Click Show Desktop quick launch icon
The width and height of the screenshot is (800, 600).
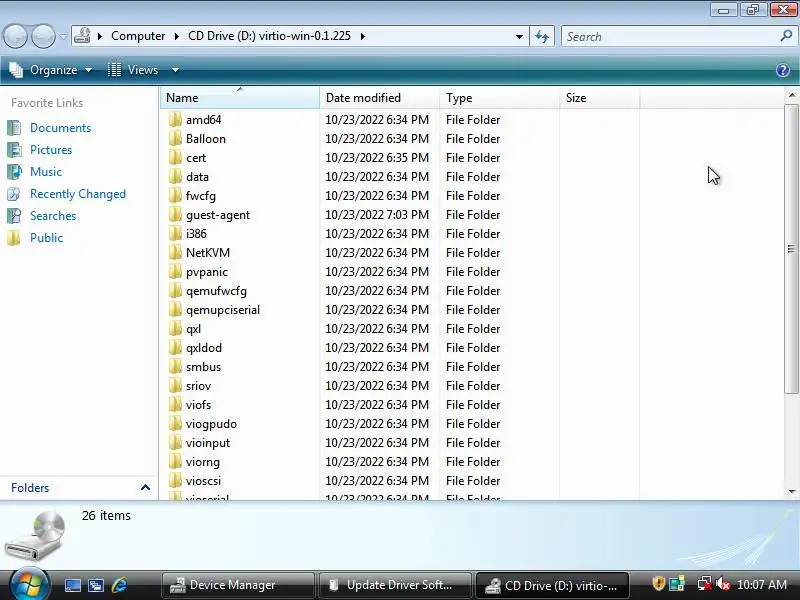pyautogui.click(x=72, y=585)
